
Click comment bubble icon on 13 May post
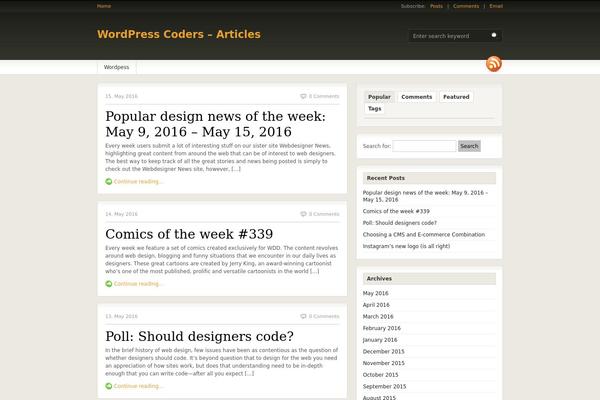303,316
